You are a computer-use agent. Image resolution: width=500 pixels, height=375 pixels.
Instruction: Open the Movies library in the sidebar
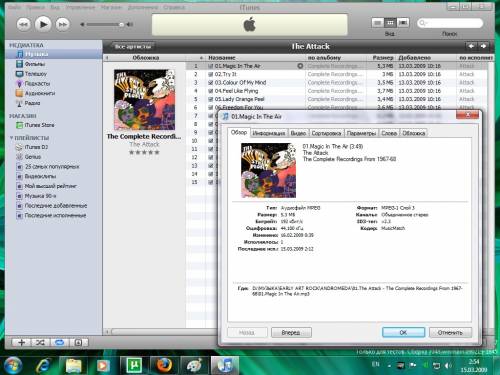pyautogui.click(x=34, y=64)
